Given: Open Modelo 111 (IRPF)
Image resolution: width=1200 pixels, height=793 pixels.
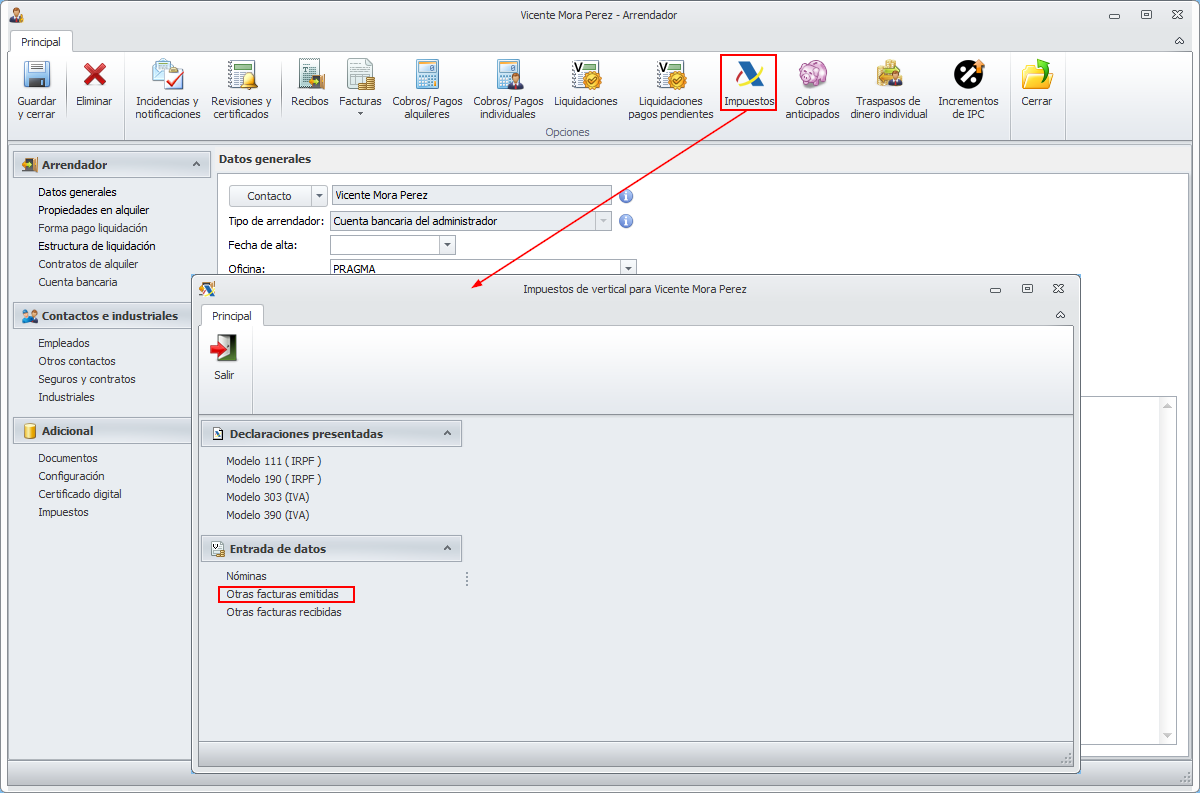Looking at the screenshot, I should [x=274, y=461].
